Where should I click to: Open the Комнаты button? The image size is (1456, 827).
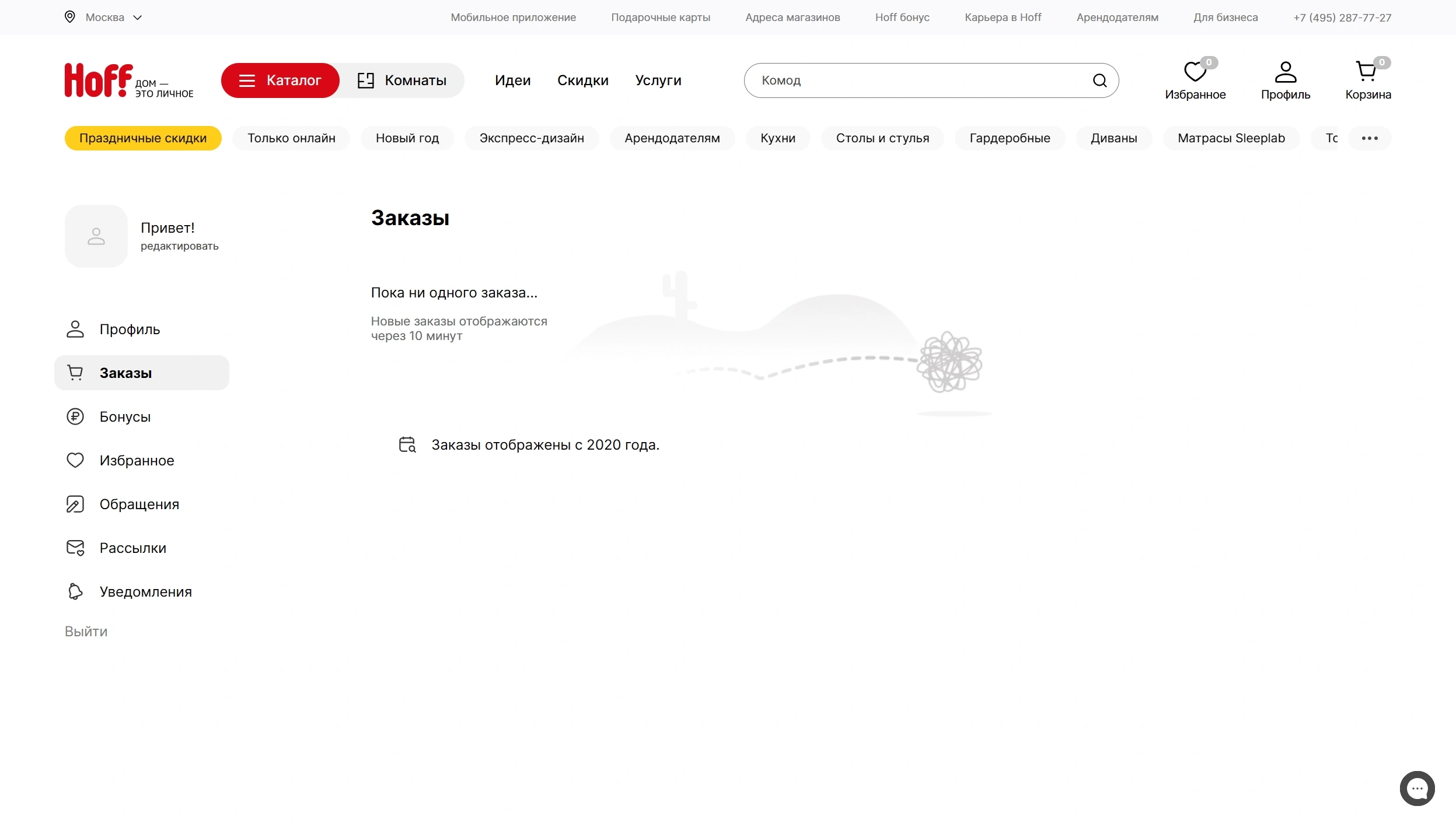pyautogui.click(x=402, y=80)
